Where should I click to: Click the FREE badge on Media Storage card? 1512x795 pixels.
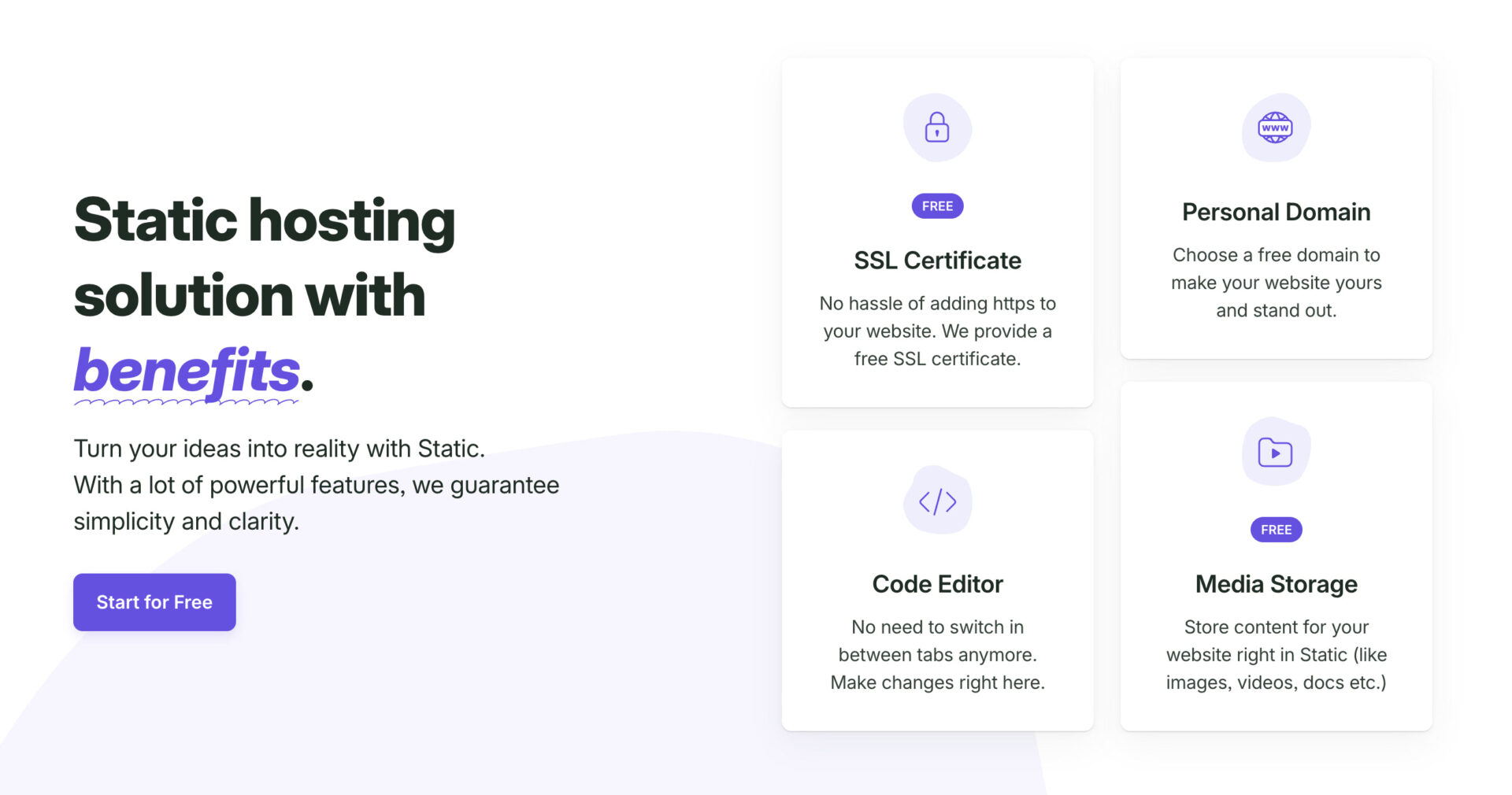[x=1276, y=530]
